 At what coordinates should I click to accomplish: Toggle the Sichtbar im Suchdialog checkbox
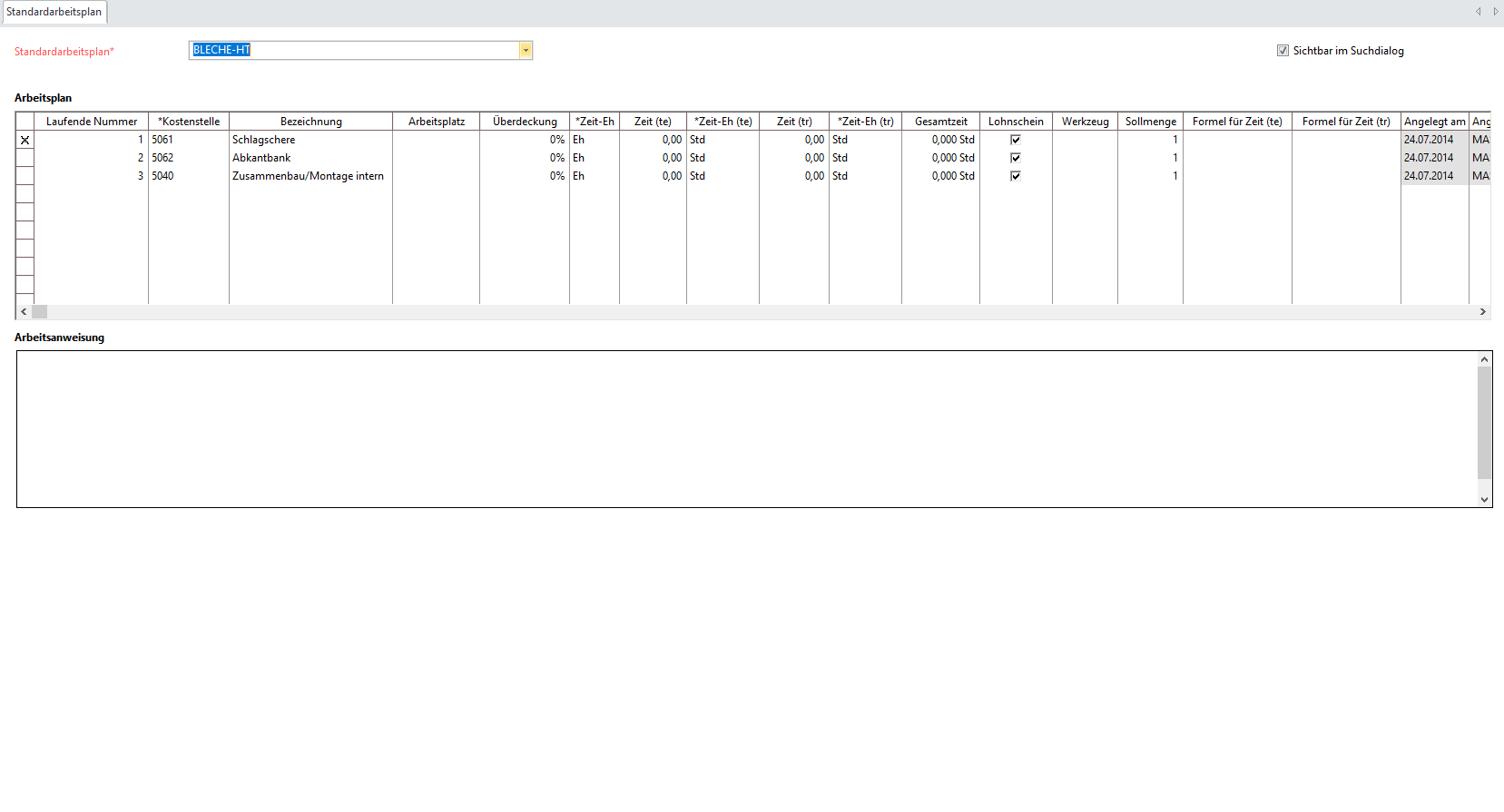pos(1283,51)
